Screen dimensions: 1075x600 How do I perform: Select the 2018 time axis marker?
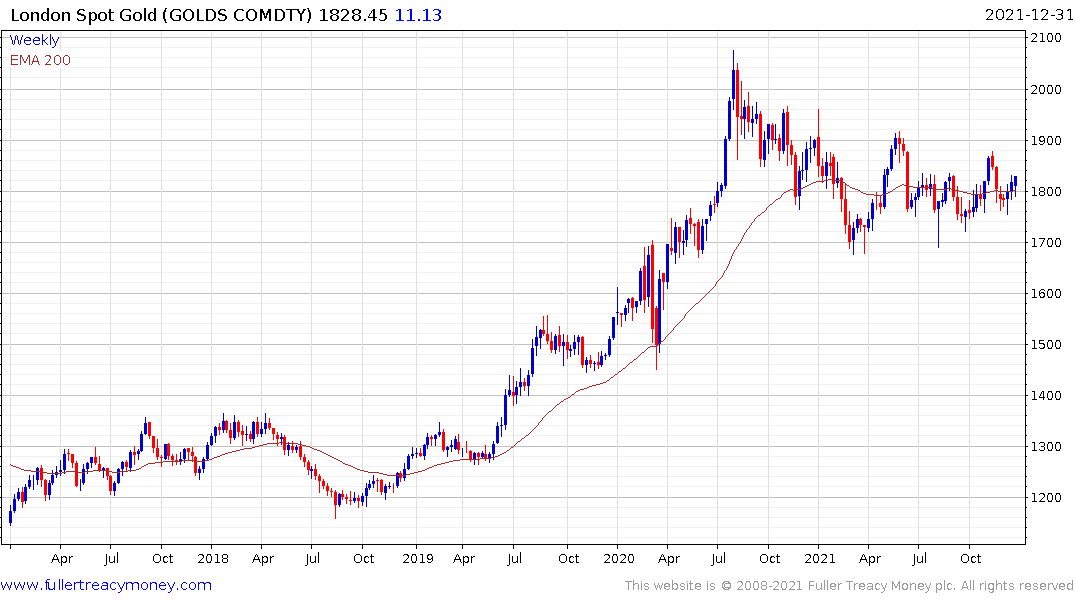coord(213,559)
